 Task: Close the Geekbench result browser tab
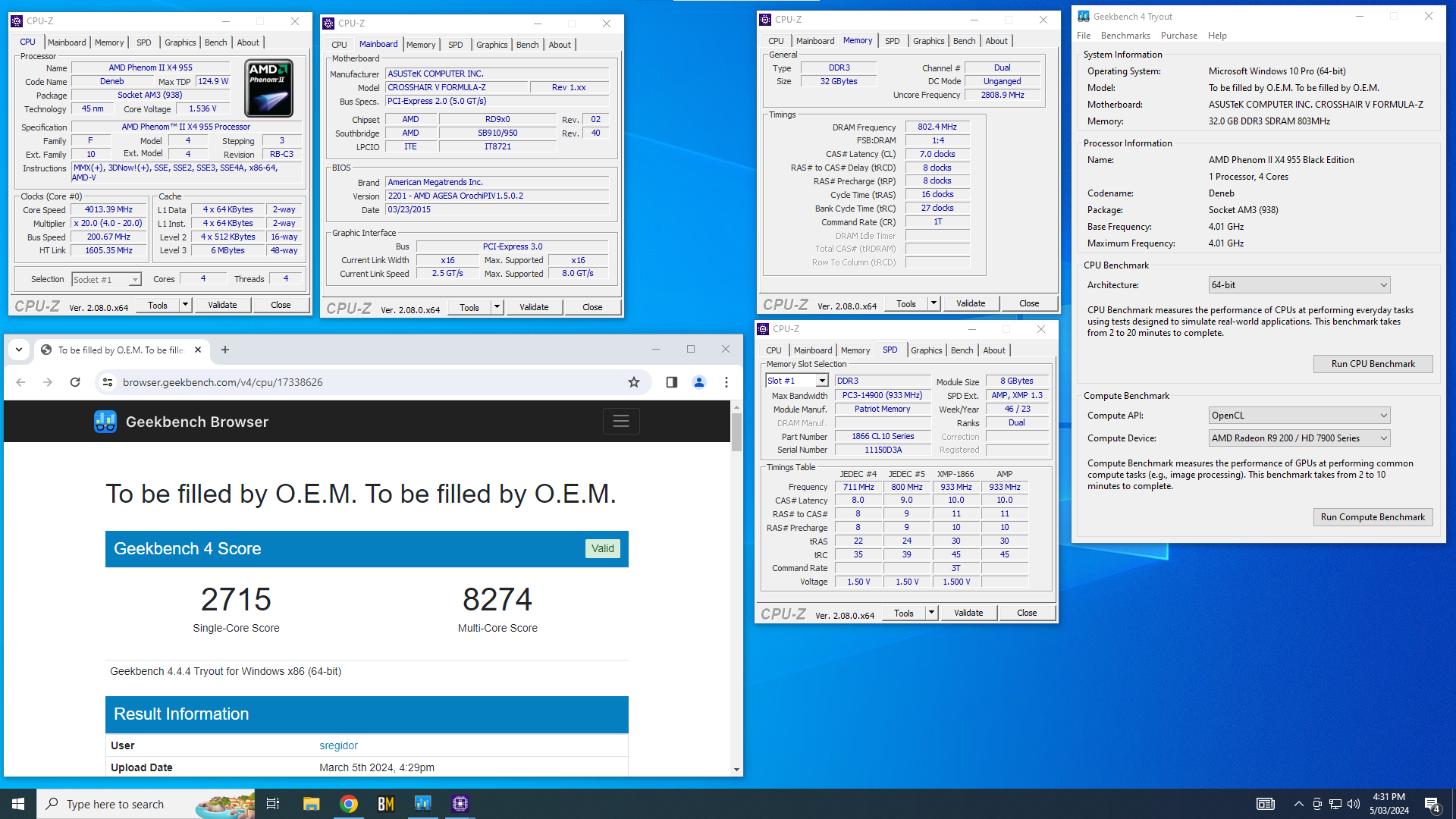point(198,350)
